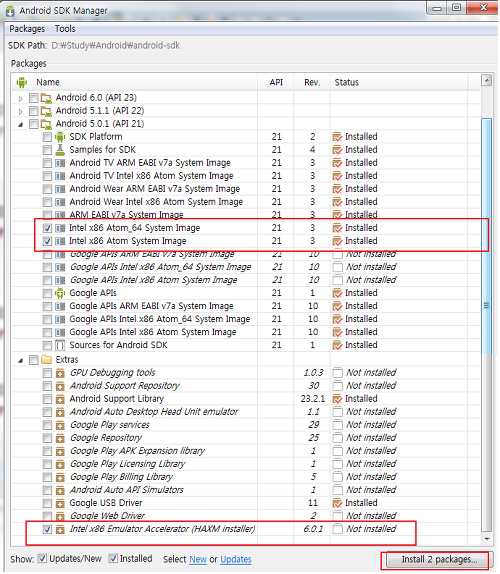The height and width of the screenshot is (574, 500).
Task: Click the Android TV Intel x86 Atom image icon
Action: click(60, 176)
